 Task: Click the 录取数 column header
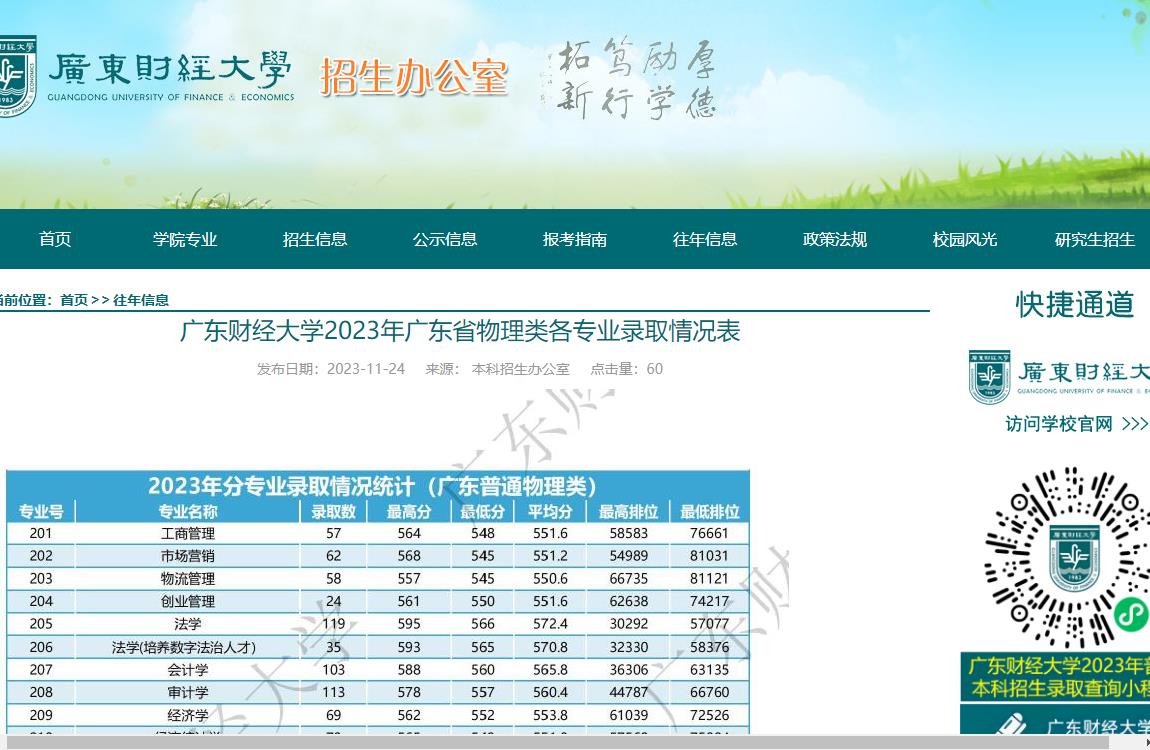tap(334, 512)
